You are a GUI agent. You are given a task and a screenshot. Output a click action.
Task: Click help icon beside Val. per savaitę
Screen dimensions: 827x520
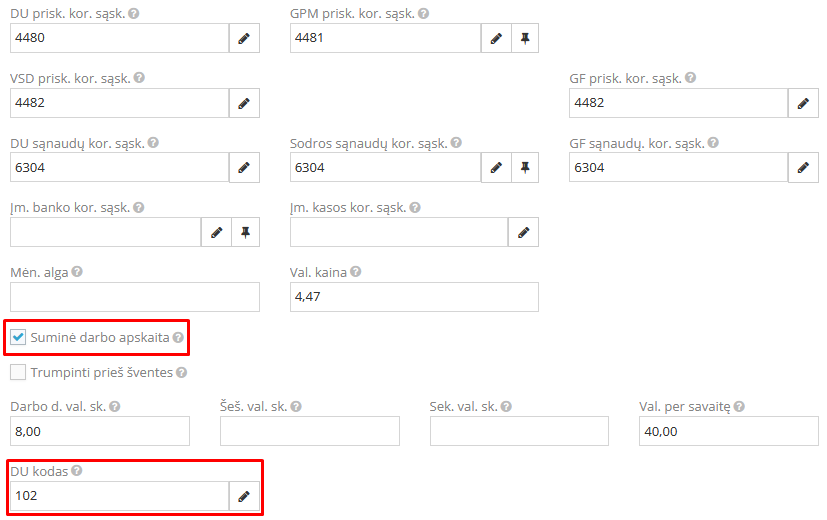[x=738, y=407]
